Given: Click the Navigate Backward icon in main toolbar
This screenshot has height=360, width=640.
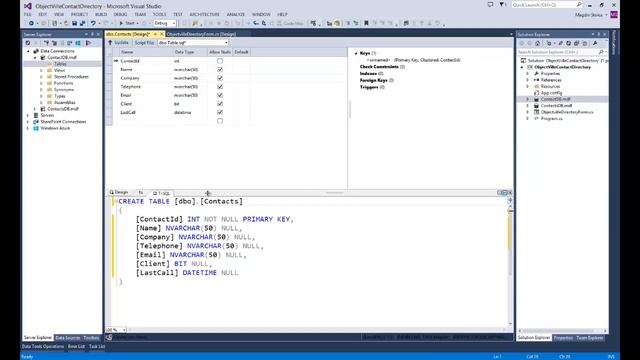Looking at the screenshot, I should (x=31, y=23).
